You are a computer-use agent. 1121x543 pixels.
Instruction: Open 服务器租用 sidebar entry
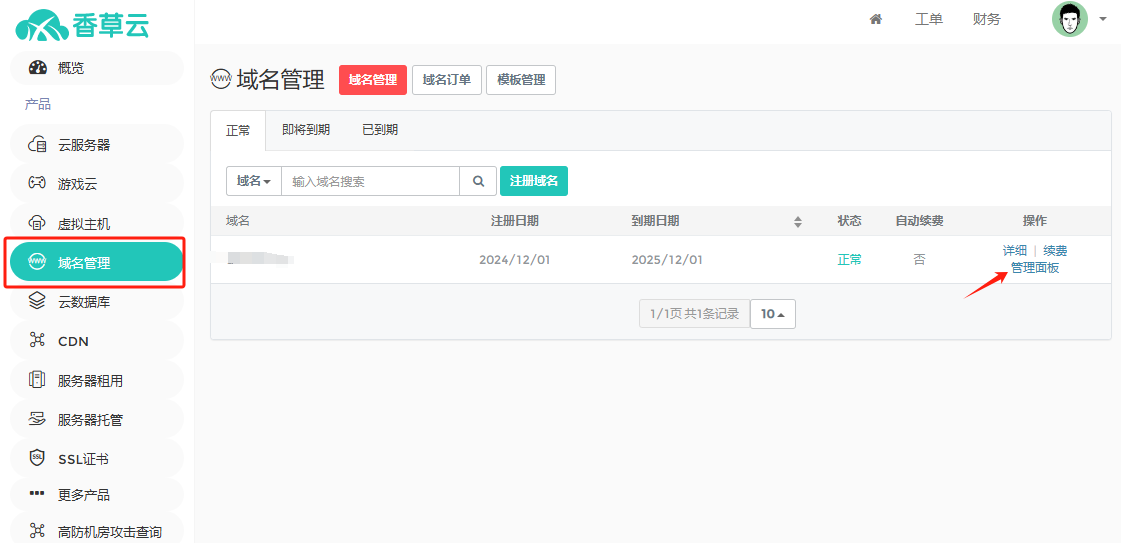(x=97, y=380)
